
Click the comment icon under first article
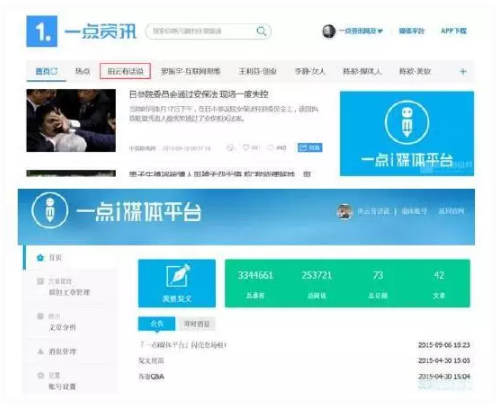pyautogui.click(x=271, y=147)
